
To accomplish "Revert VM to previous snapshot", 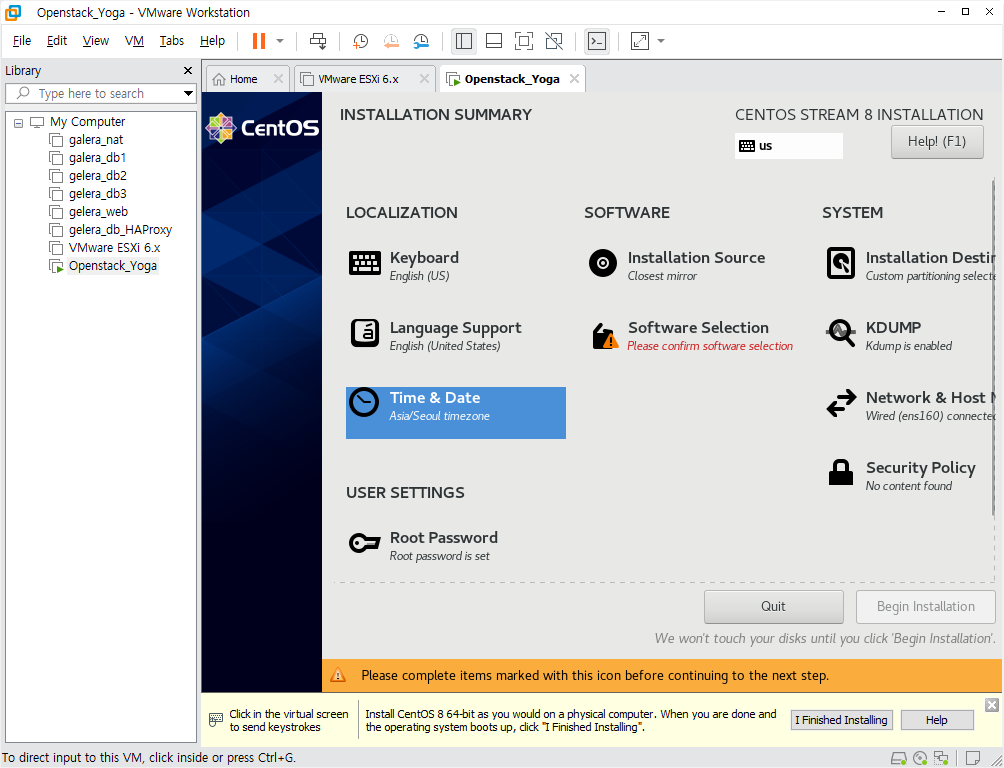I will point(391,41).
